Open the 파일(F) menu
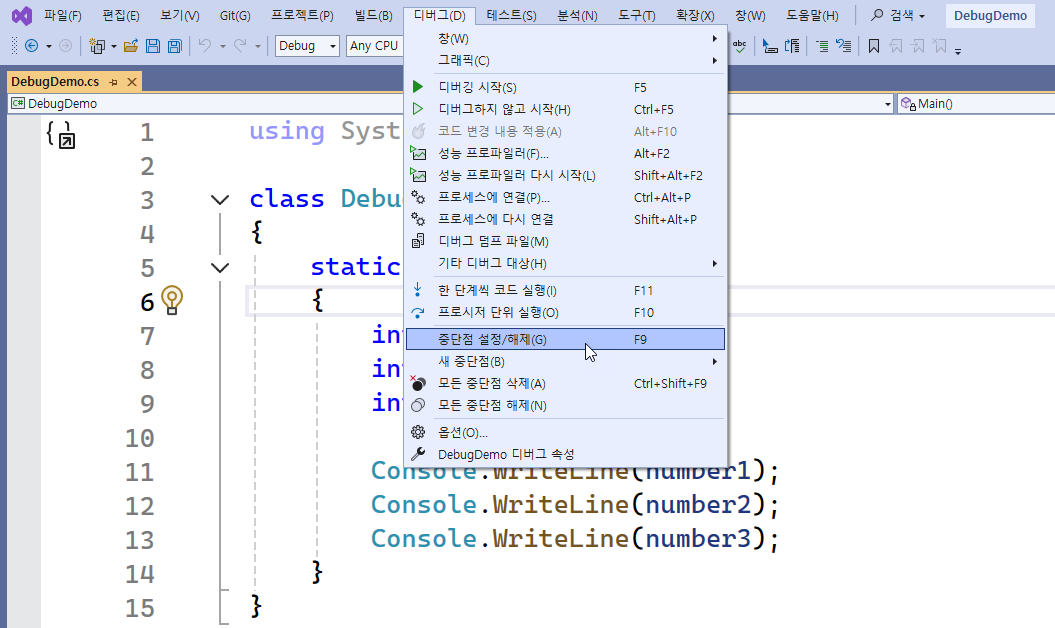This screenshot has width=1055, height=628. (x=62, y=16)
